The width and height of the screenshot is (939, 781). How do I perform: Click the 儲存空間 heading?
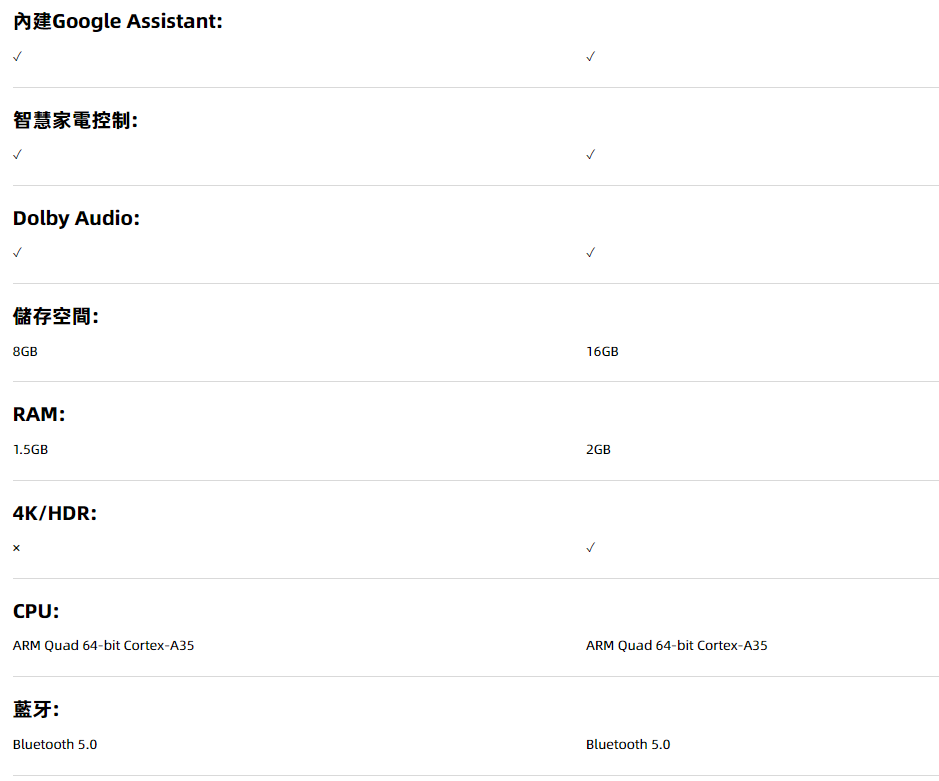(x=56, y=317)
